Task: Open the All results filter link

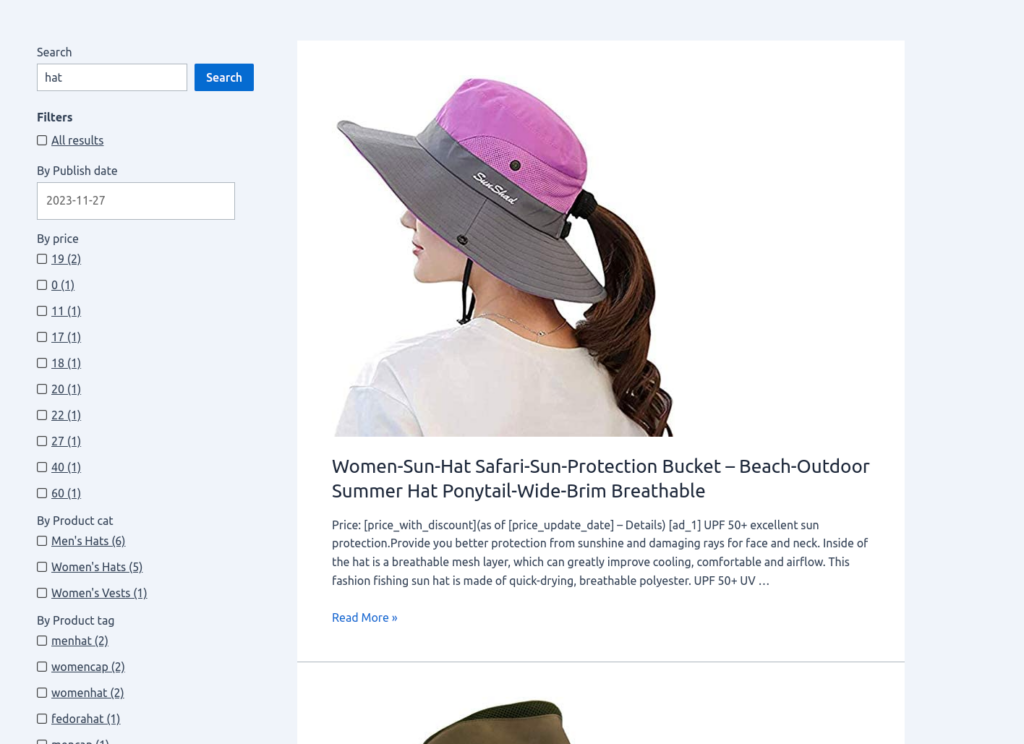Action: pyautogui.click(x=77, y=140)
